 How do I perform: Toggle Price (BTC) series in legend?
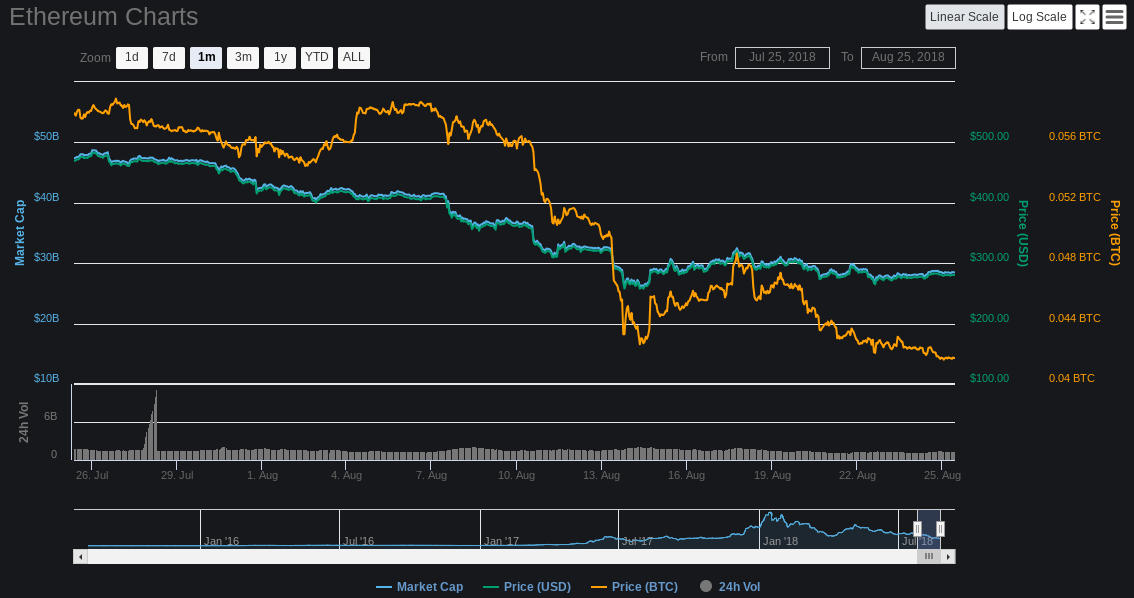coord(635,586)
